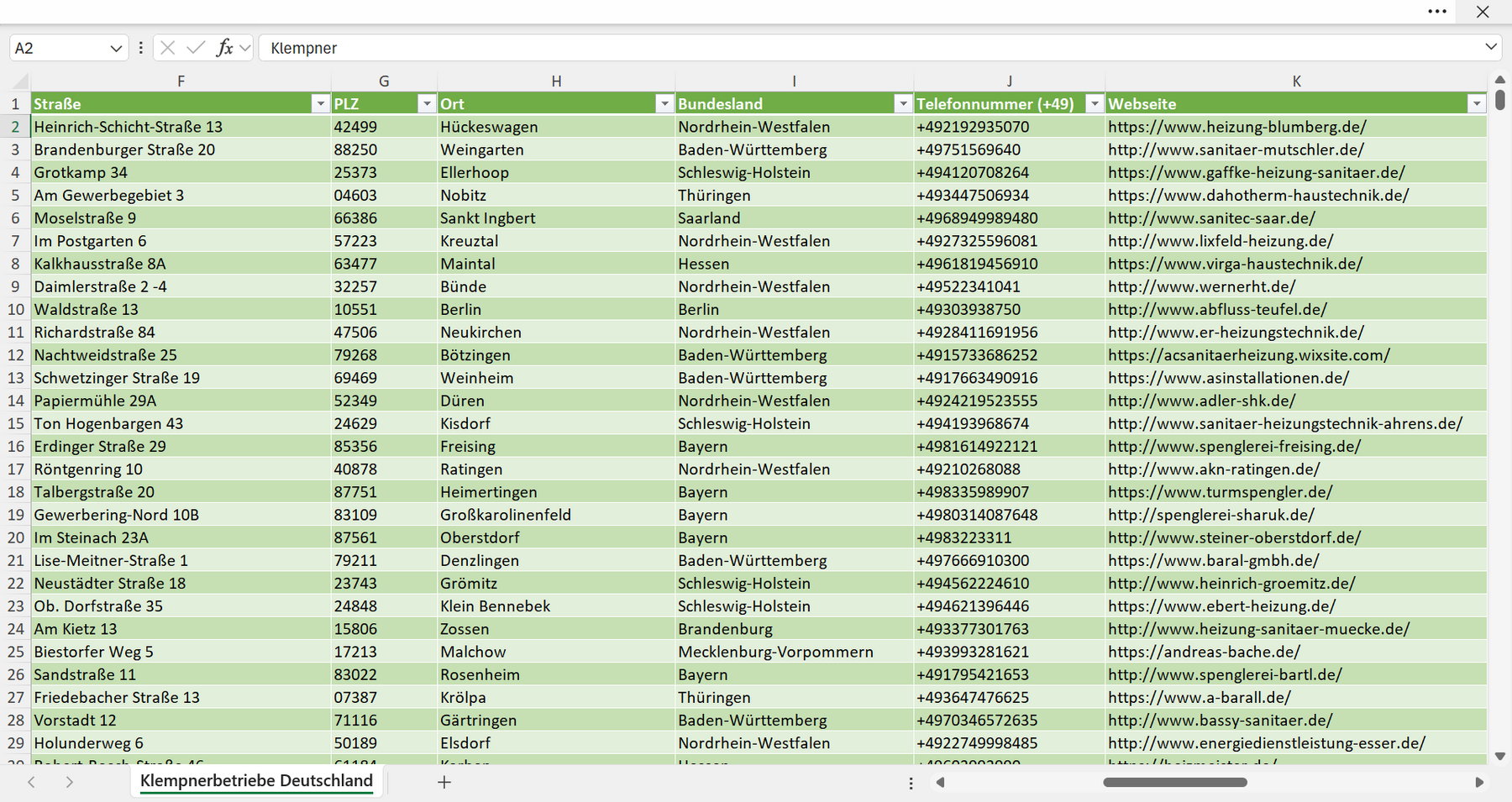This screenshot has width=1512, height=802.
Task: Open the Name Box dropdown arrow
Action: (x=116, y=49)
